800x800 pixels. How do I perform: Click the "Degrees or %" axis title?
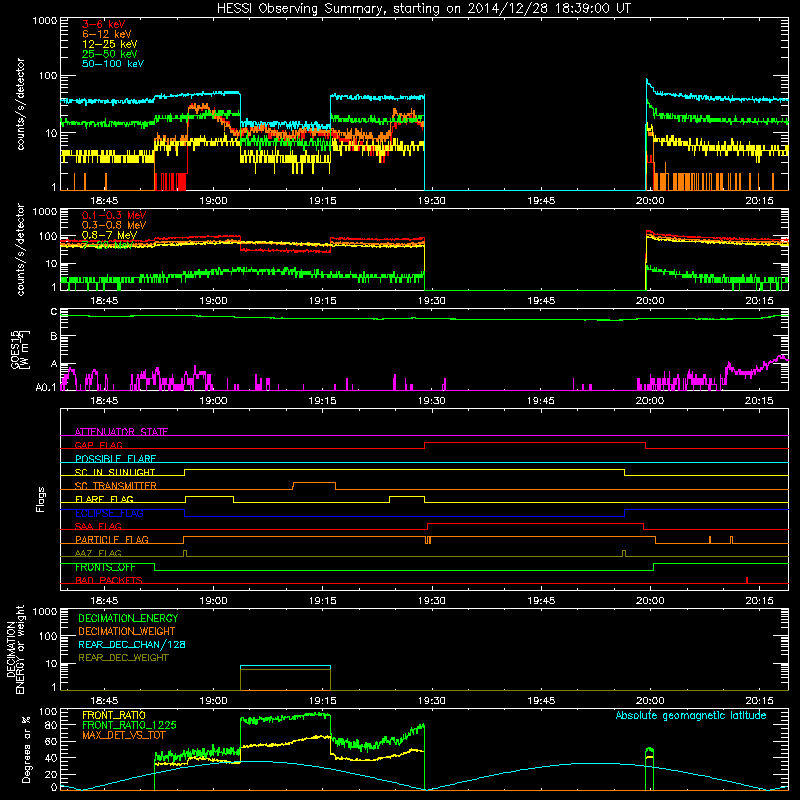(26, 749)
